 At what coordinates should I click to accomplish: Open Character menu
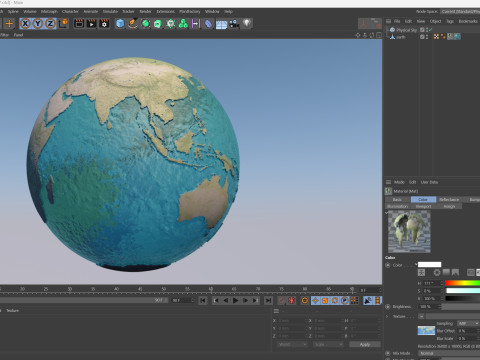coord(70,11)
